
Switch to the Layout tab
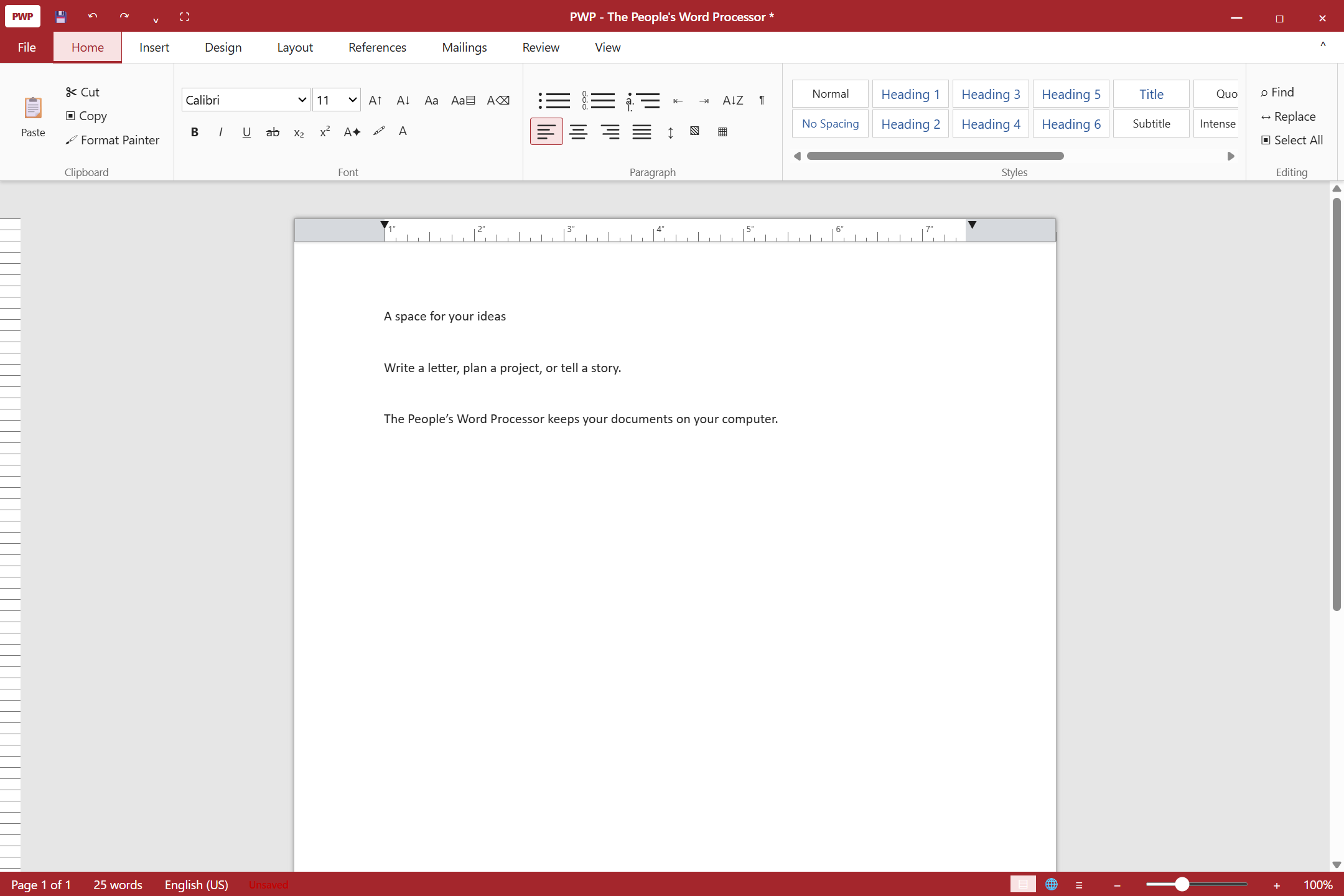tap(295, 47)
